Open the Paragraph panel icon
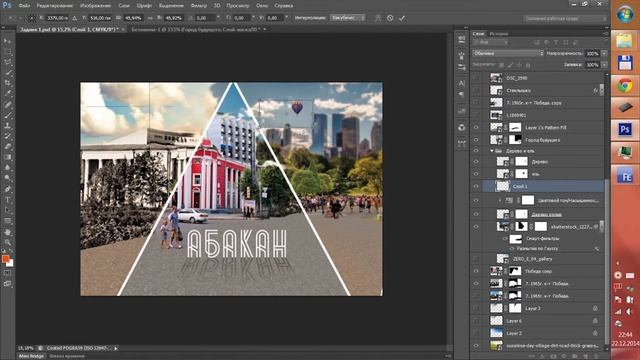Screen dimensions: 640x360 tap(462, 95)
